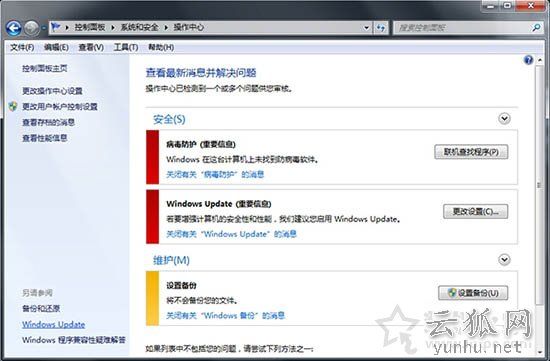The width and height of the screenshot is (550, 361).
Task: Maximize the Action Center window
Action: 508,6
